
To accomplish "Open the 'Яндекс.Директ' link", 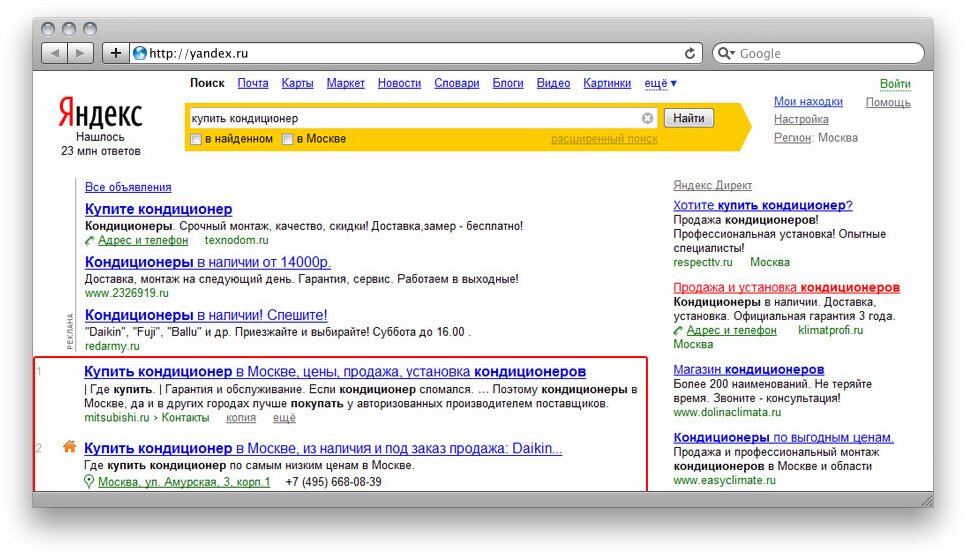I will 712,185.
